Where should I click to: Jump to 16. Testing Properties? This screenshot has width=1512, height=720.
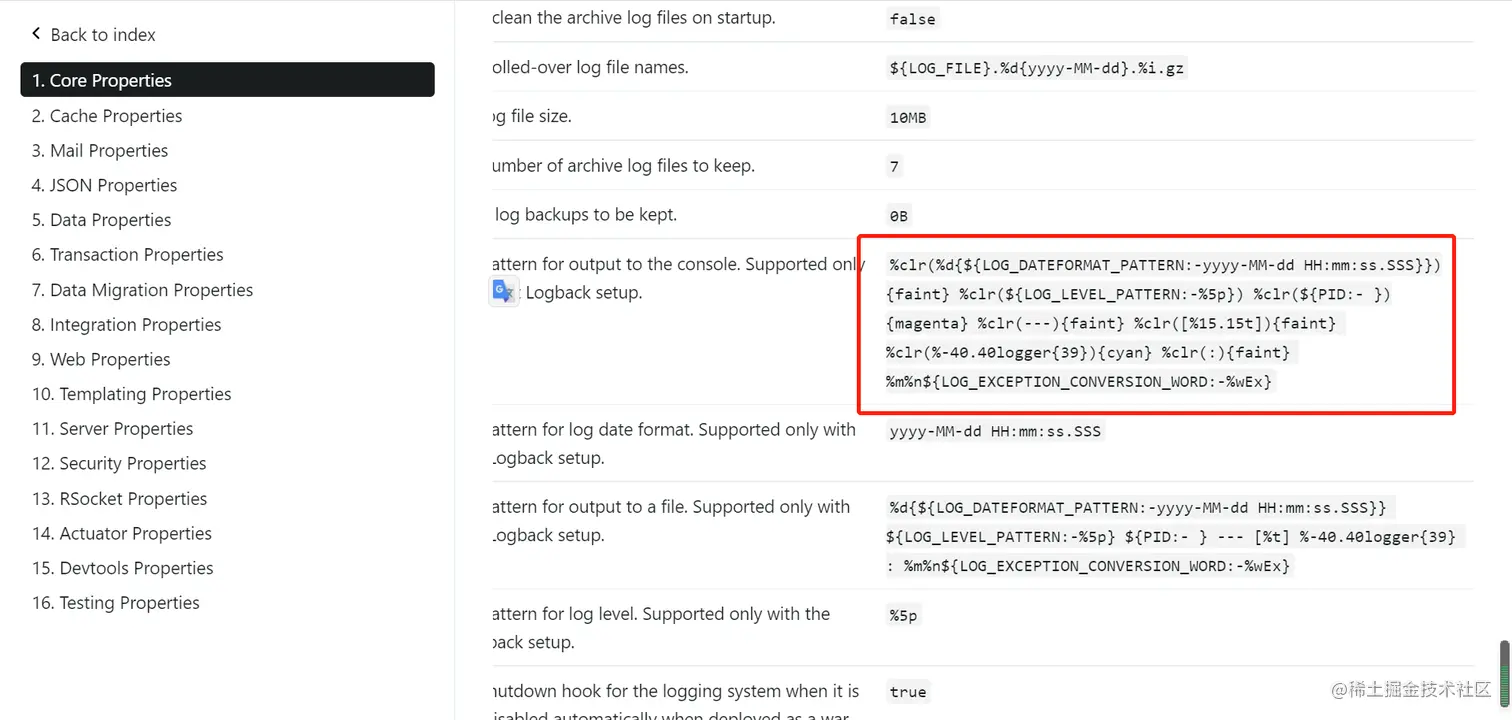tap(115, 603)
